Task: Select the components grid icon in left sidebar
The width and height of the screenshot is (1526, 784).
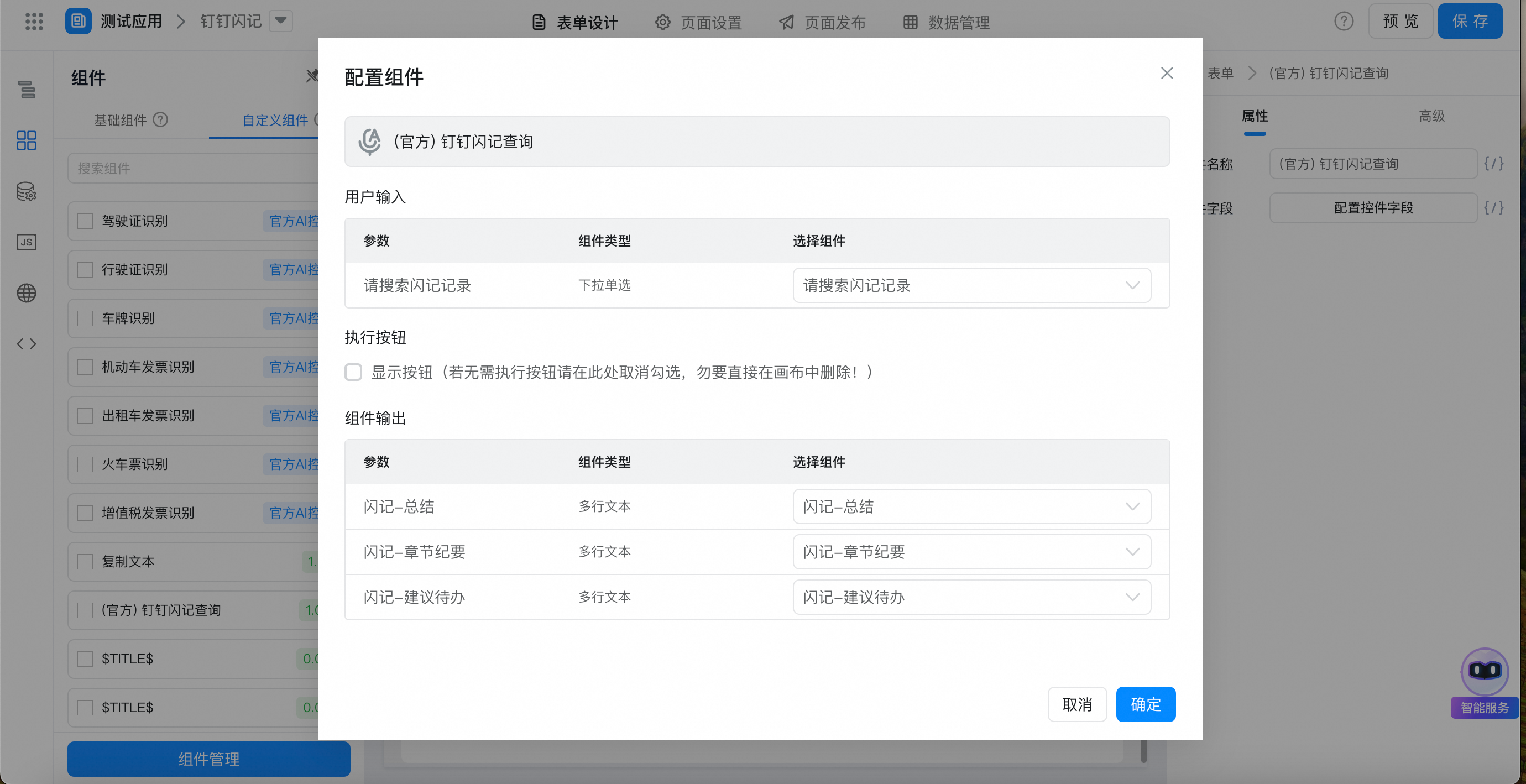Action: tap(26, 140)
